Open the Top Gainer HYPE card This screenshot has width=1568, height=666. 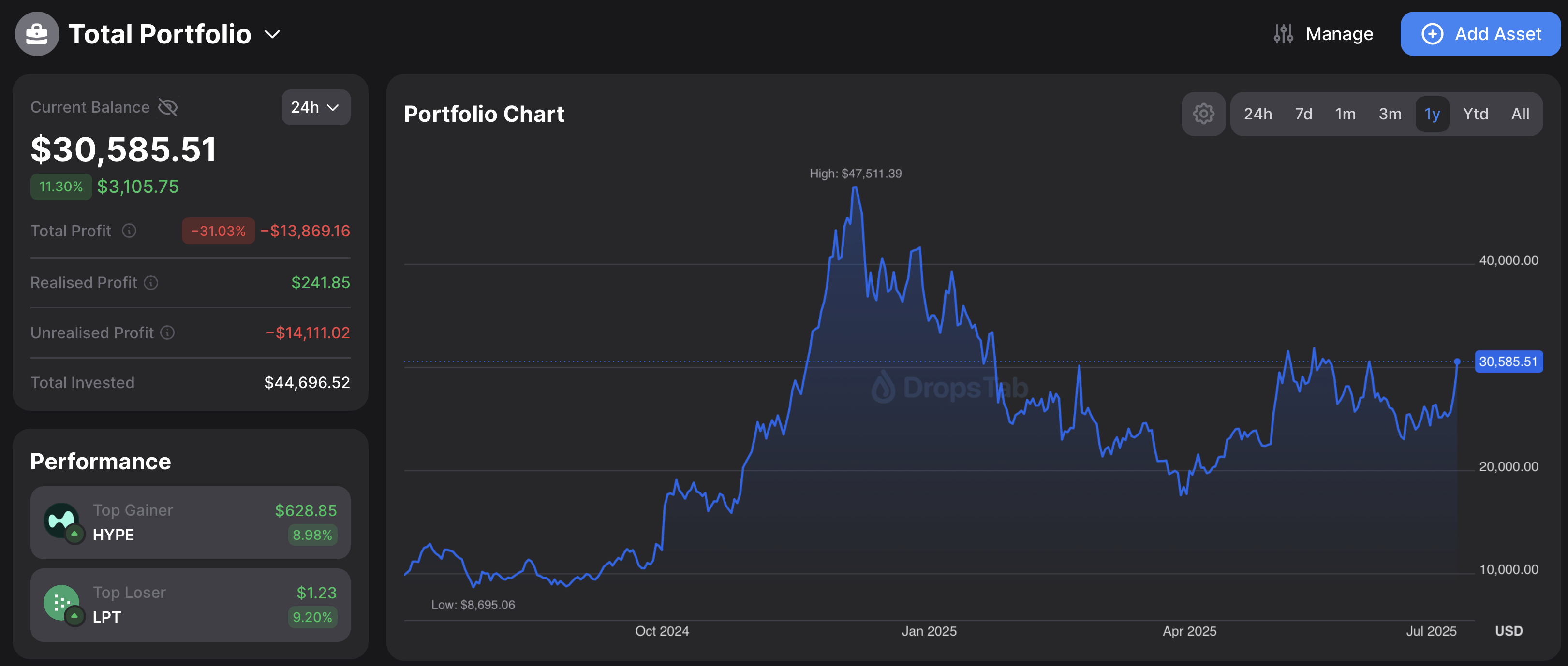click(x=191, y=522)
